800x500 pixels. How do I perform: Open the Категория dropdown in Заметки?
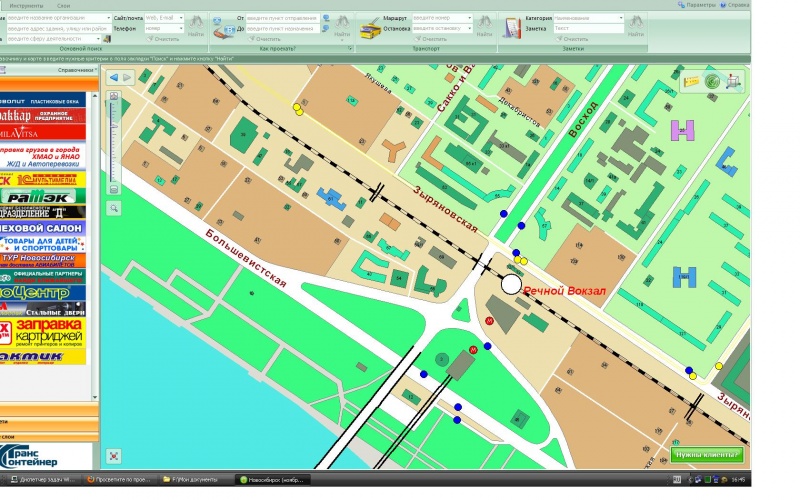click(621, 18)
